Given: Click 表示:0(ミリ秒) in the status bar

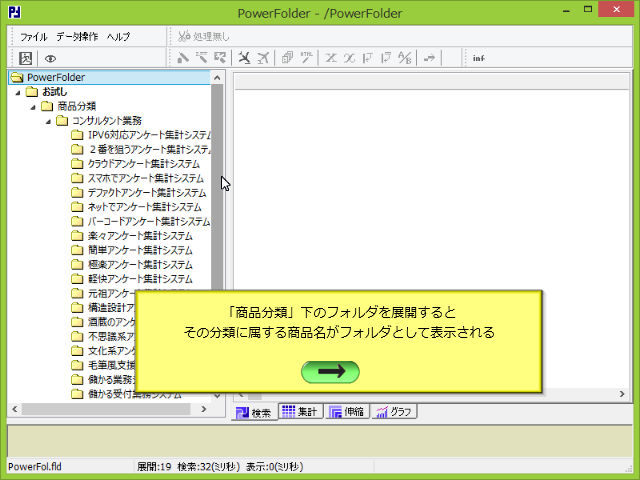Looking at the screenshot, I should 274,467.
